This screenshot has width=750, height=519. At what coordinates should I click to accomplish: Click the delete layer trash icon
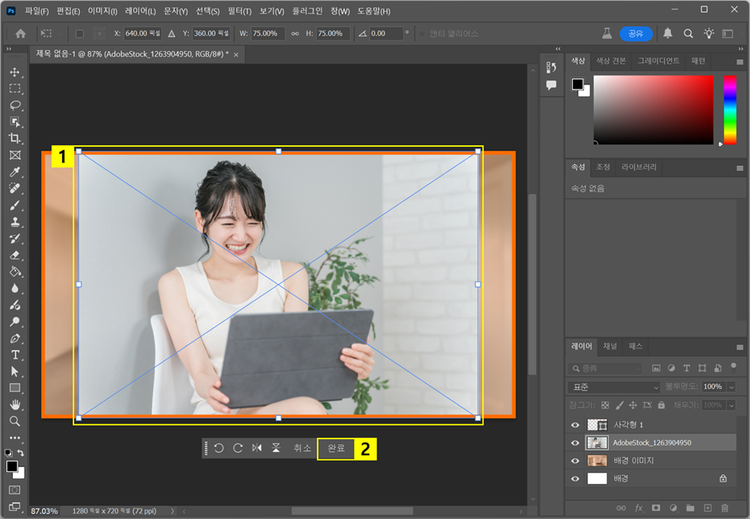pos(726,508)
